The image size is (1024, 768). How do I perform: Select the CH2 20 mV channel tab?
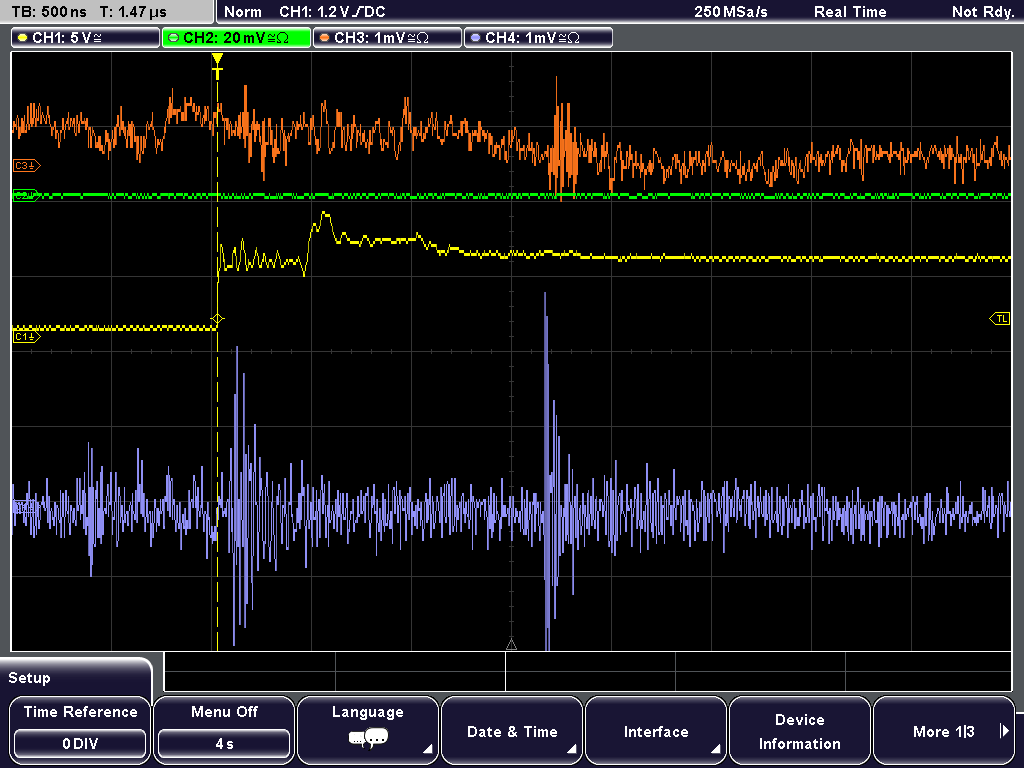point(236,38)
